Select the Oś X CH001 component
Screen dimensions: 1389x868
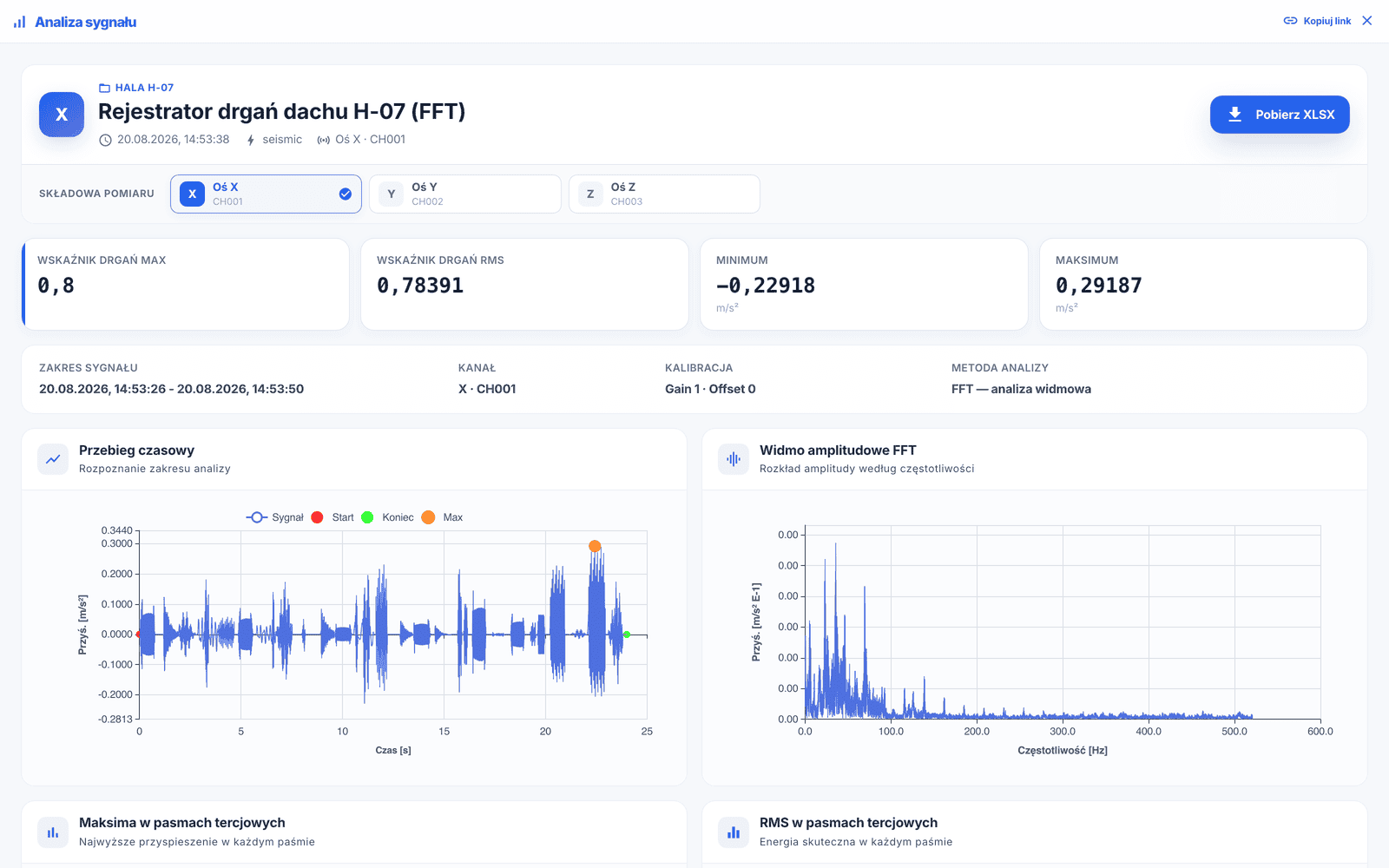pyautogui.click(x=266, y=194)
